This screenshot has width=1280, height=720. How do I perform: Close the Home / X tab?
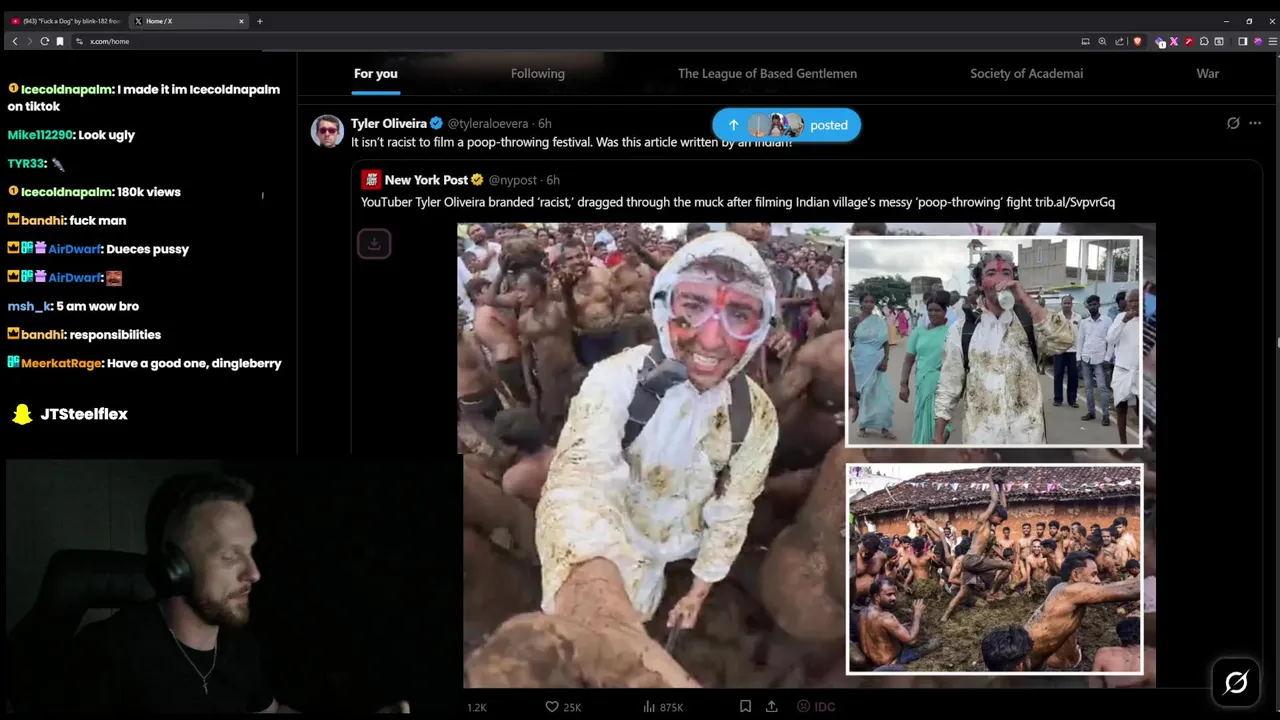coord(241,21)
